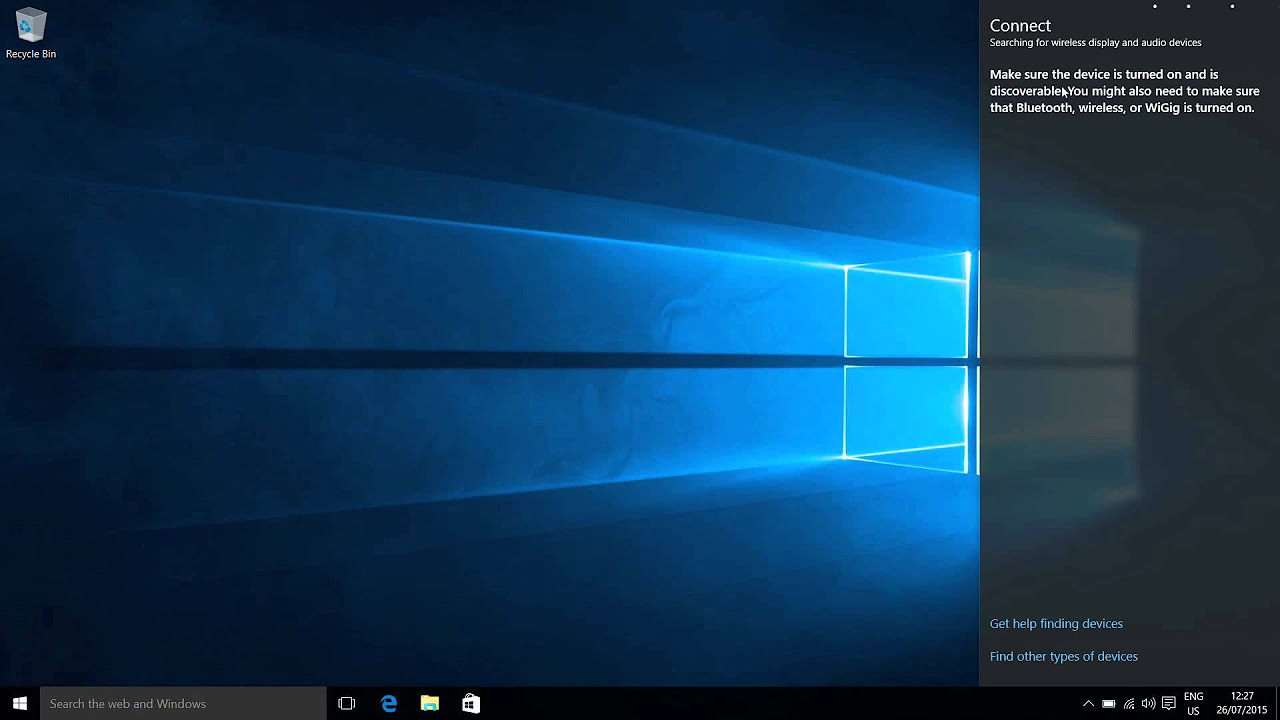This screenshot has width=1280, height=720.
Task: Open Task View from the taskbar
Action: coord(347,704)
